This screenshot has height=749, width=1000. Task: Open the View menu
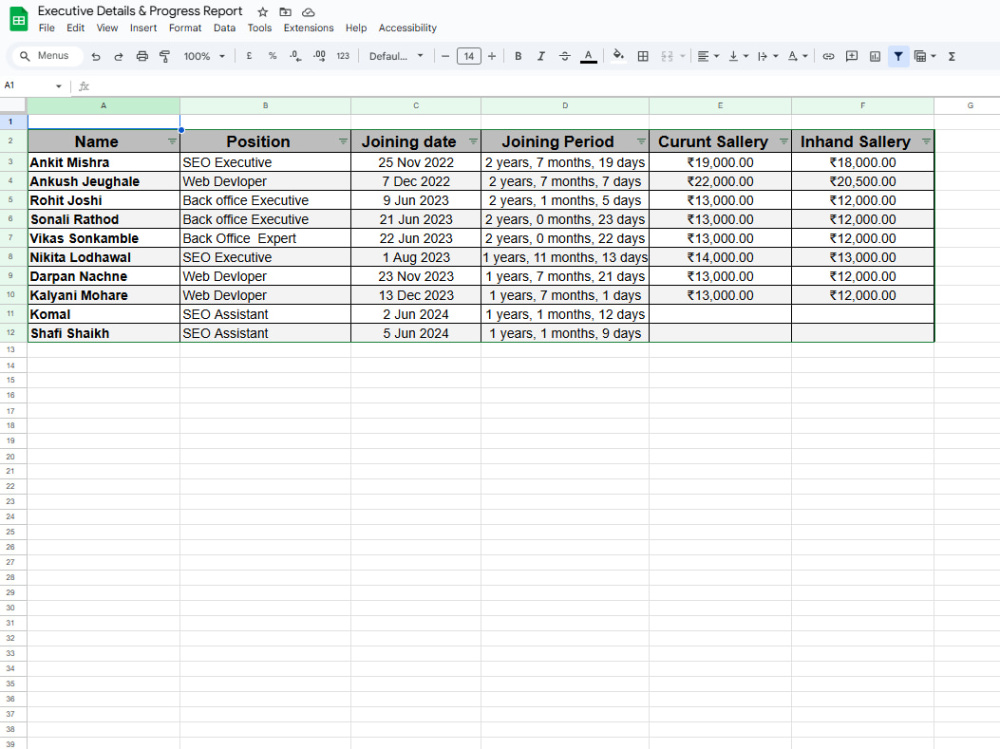[107, 28]
